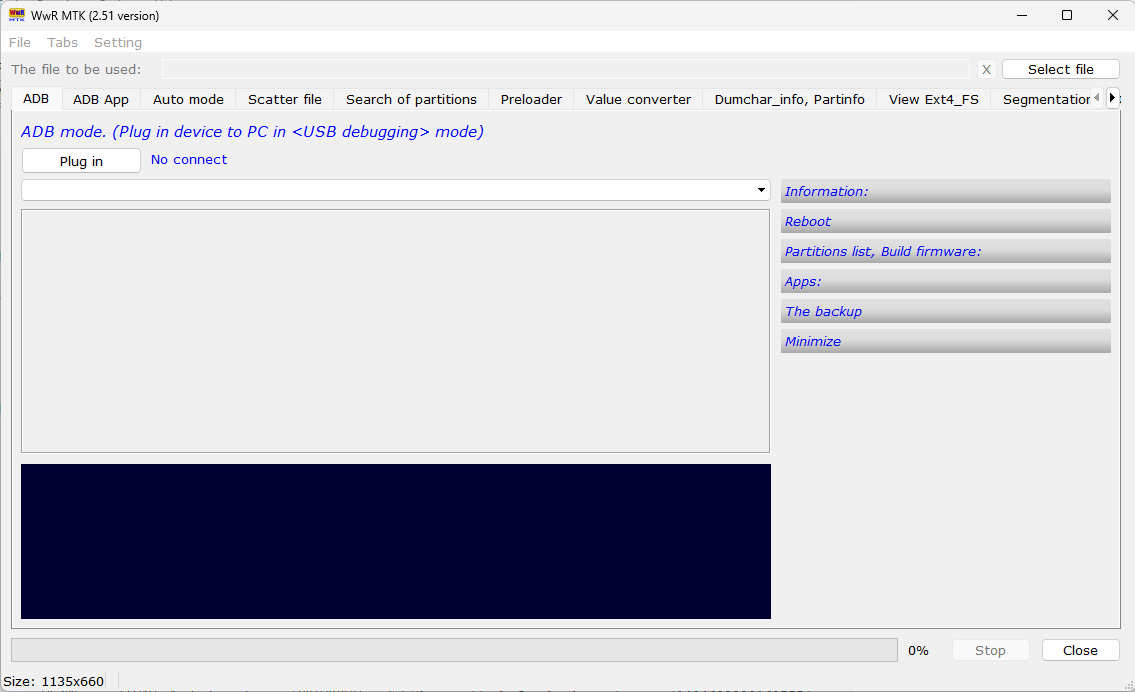Open the Preloader tab
The width and height of the screenshot is (1135, 692).
531,99
